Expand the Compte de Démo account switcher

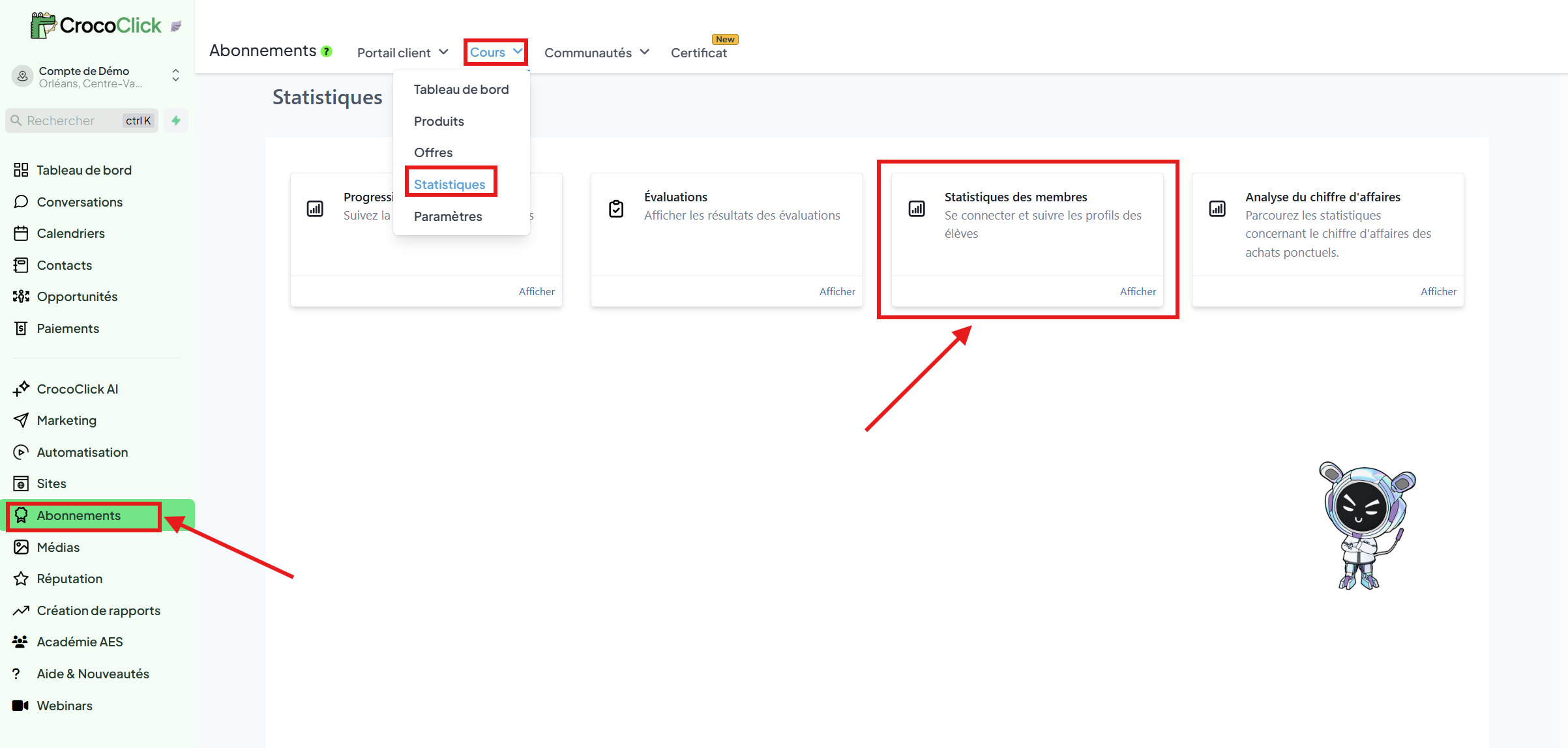point(175,76)
